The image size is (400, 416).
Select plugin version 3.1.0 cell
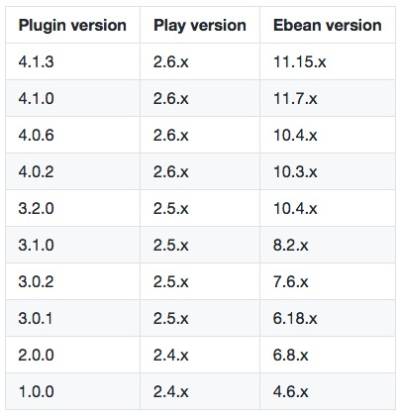click(73, 245)
